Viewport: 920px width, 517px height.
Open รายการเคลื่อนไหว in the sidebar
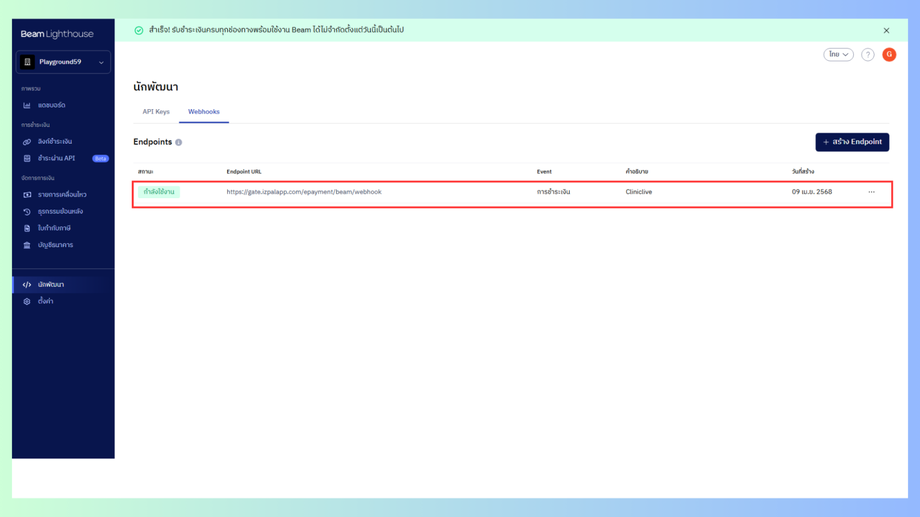point(62,195)
